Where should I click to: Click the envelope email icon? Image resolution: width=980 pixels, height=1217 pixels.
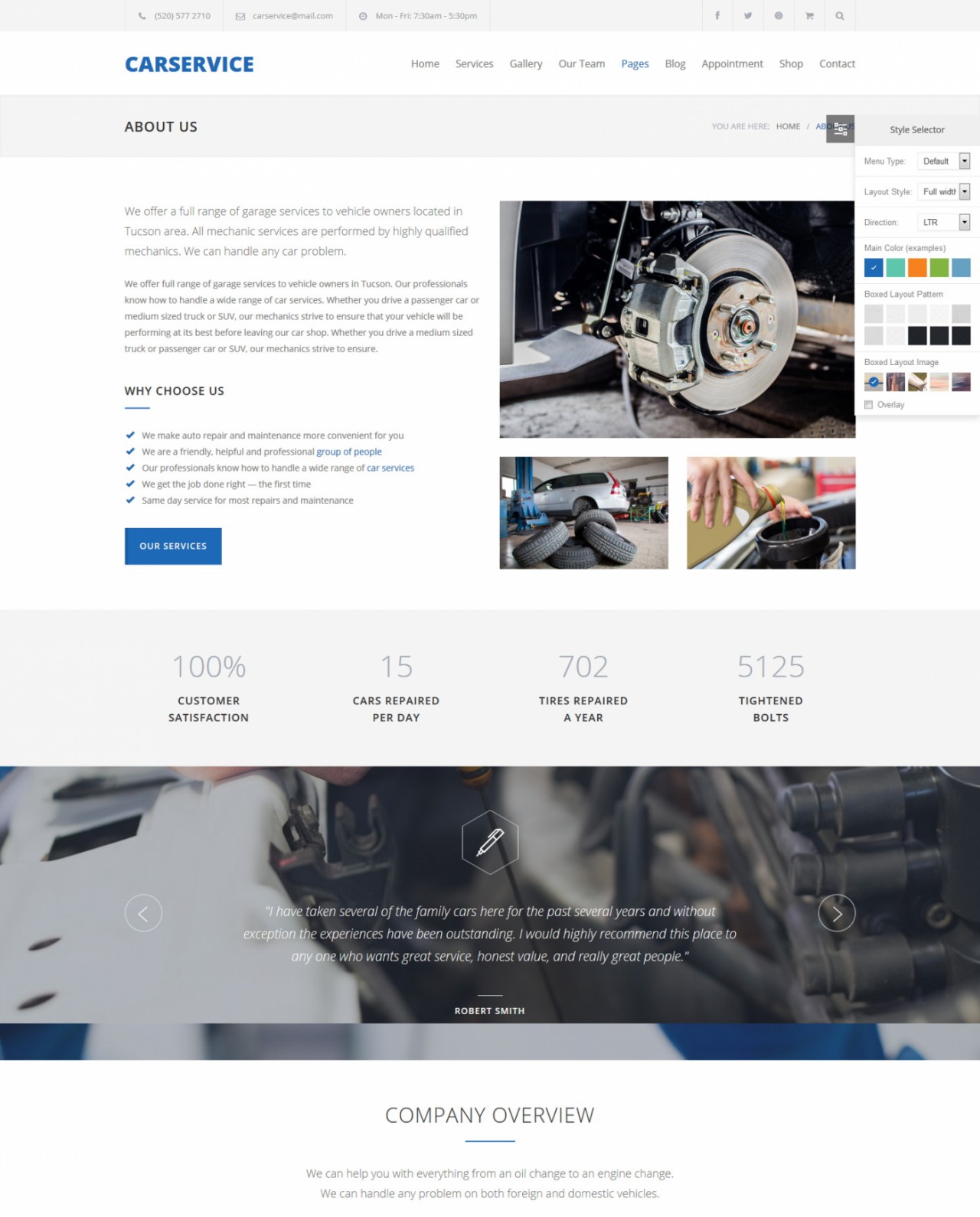[x=240, y=16]
